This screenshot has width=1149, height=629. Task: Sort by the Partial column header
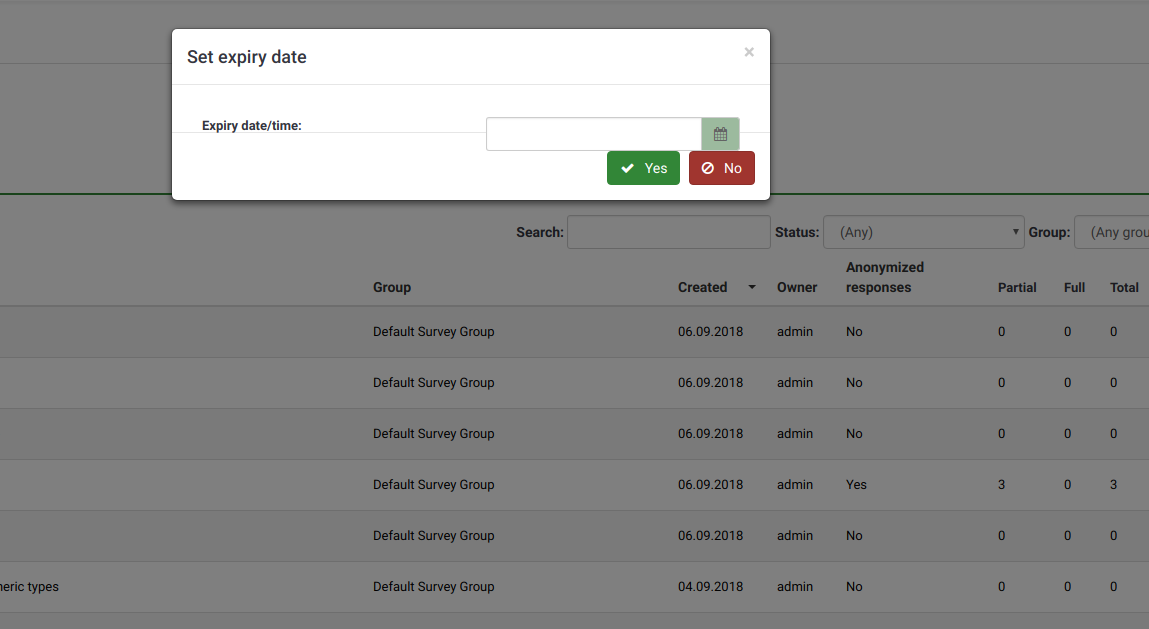[x=1017, y=287]
